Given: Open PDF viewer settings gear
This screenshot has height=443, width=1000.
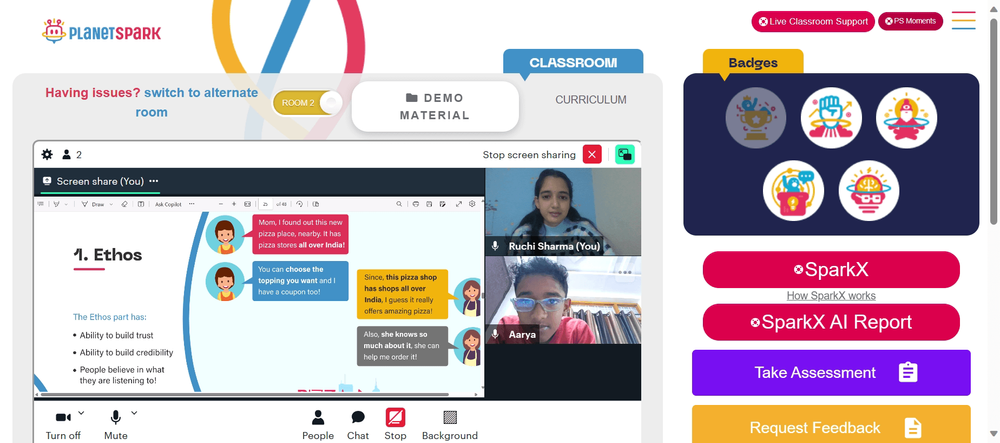Looking at the screenshot, I should (x=472, y=204).
